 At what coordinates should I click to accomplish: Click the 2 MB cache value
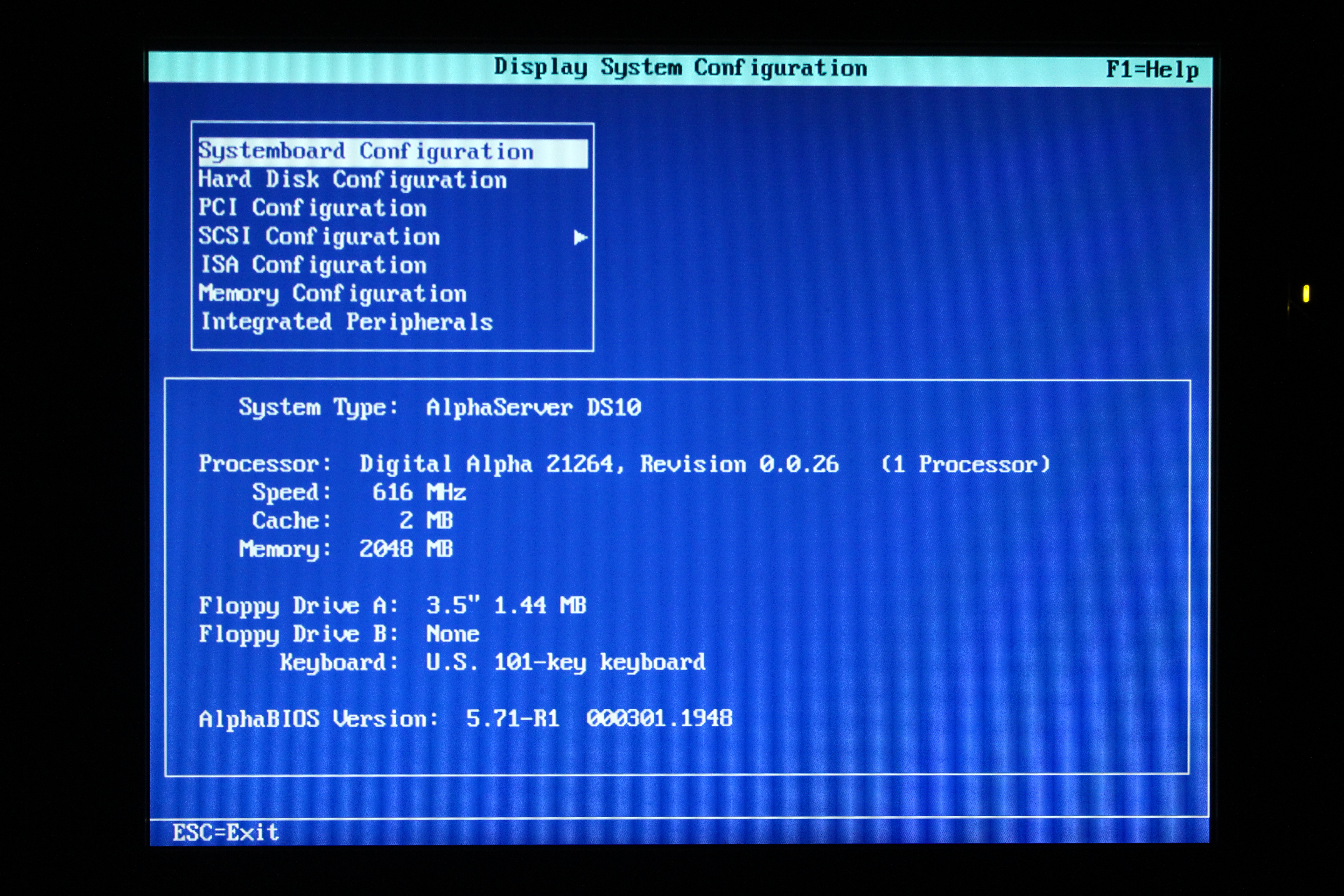point(426,521)
